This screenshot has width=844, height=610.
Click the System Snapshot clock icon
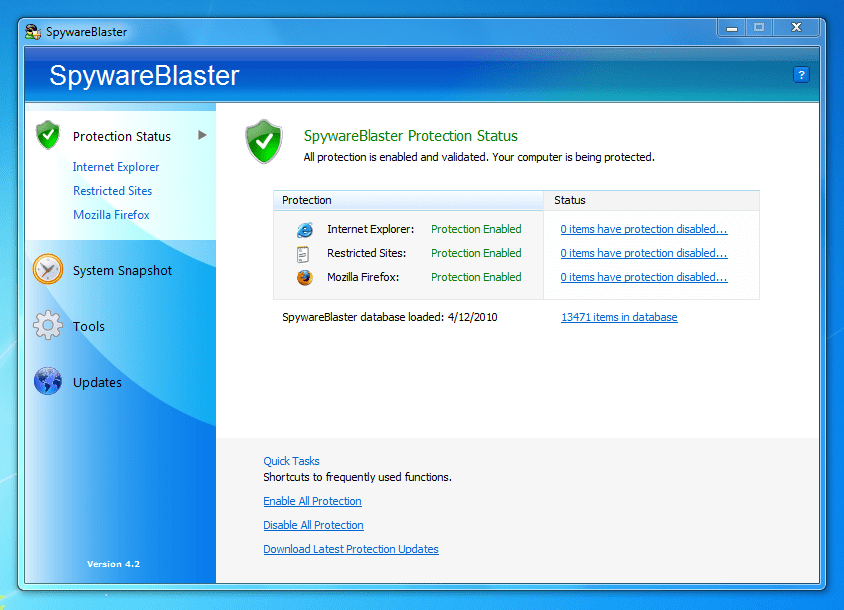pos(48,269)
